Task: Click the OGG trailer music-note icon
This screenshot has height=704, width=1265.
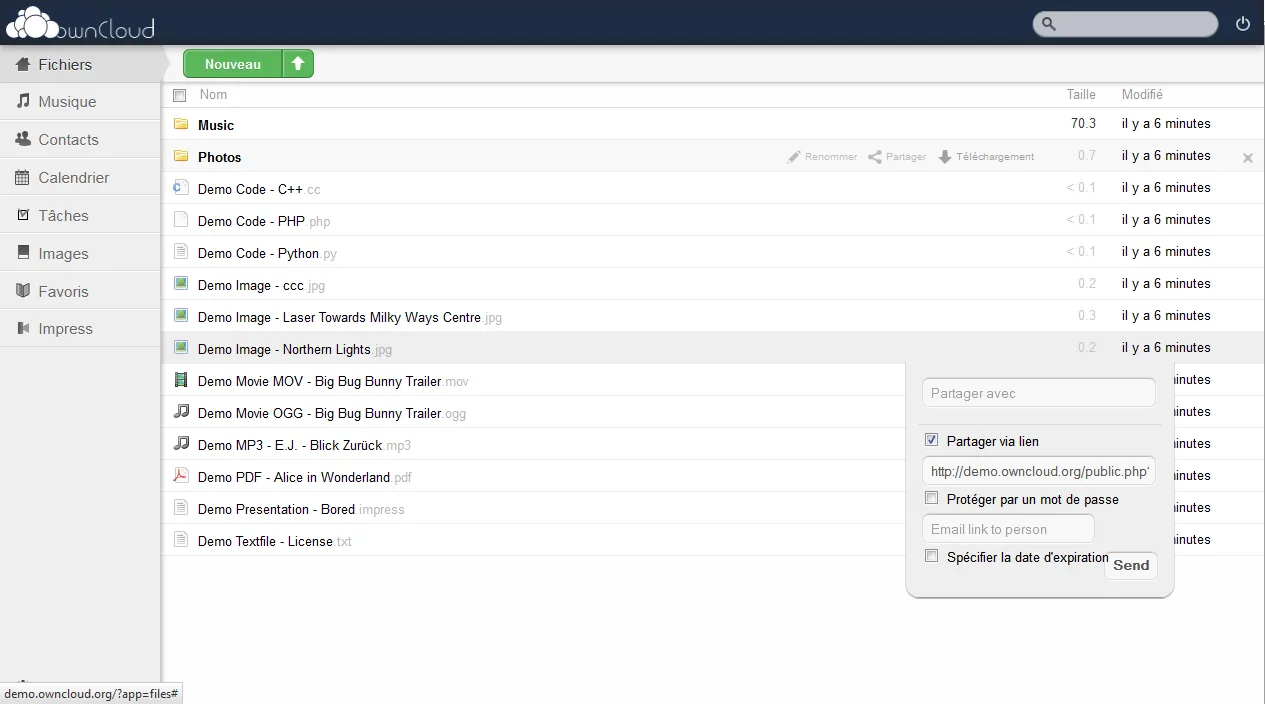Action: point(181,411)
